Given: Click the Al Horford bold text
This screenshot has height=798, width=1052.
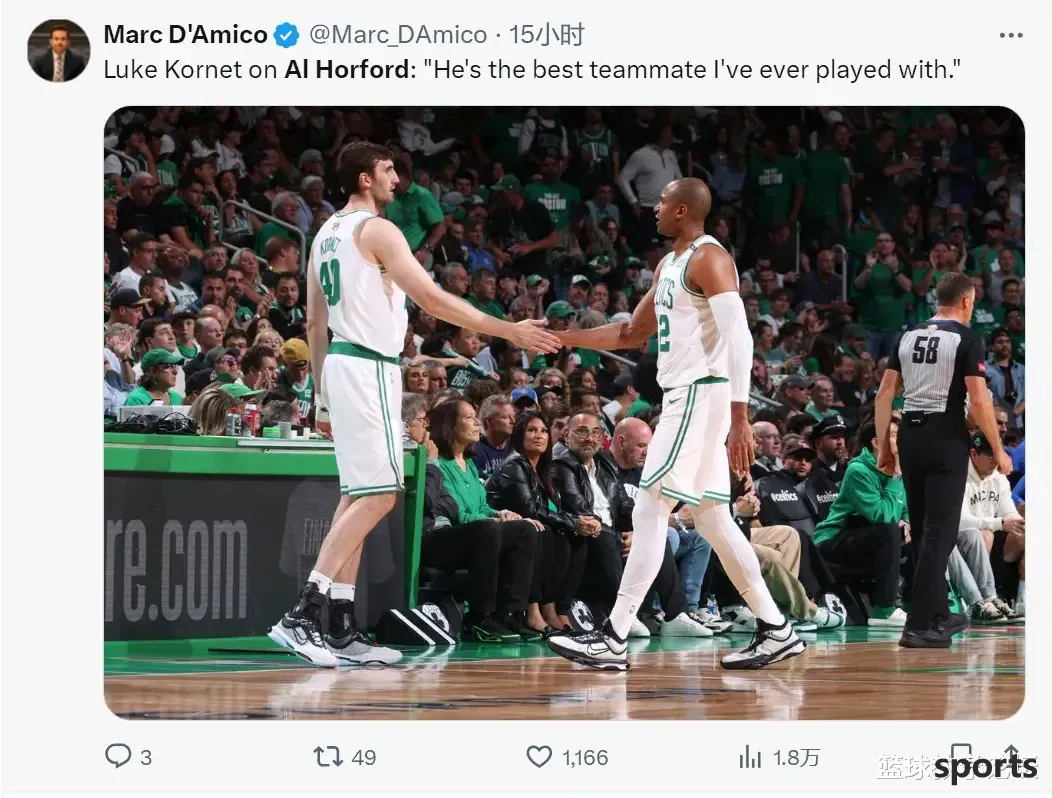Looking at the screenshot, I should (346, 70).
